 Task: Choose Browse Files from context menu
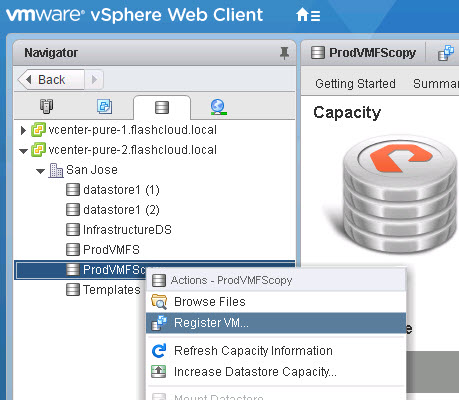point(276,302)
